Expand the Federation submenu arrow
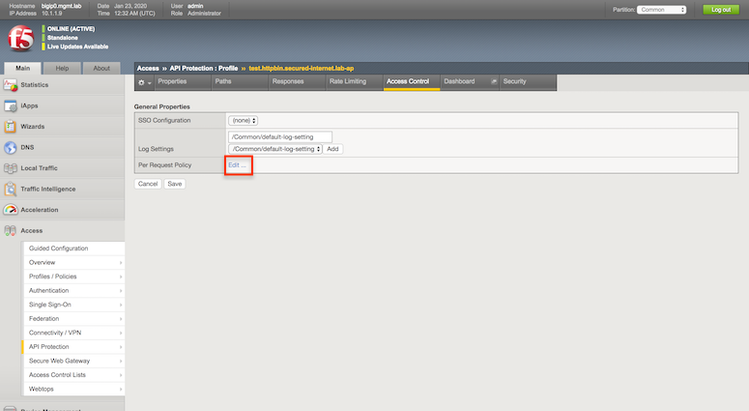The width and height of the screenshot is (749, 411). coord(121,319)
